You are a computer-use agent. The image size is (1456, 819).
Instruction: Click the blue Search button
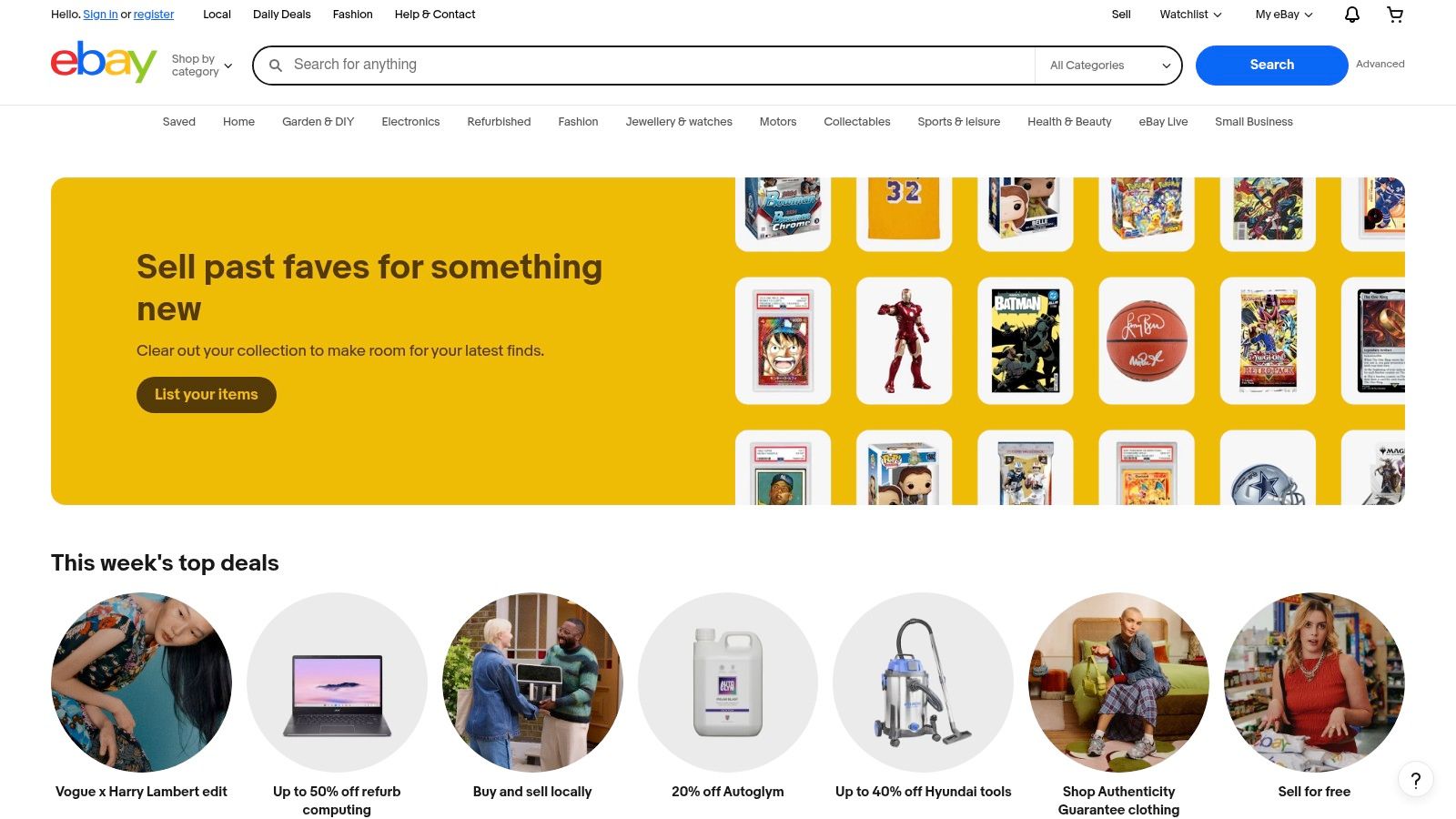tap(1271, 66)
